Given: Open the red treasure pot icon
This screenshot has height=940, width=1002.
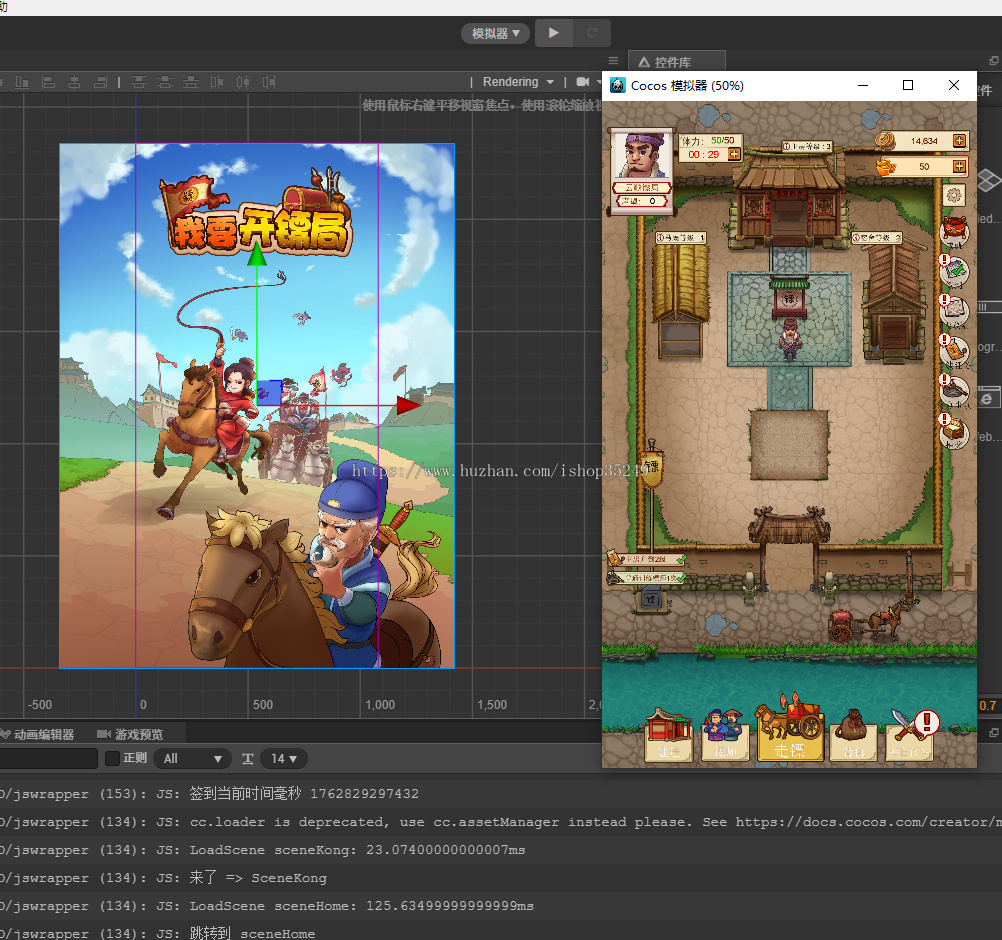Looking at the screenshot, I should point(955,231).
